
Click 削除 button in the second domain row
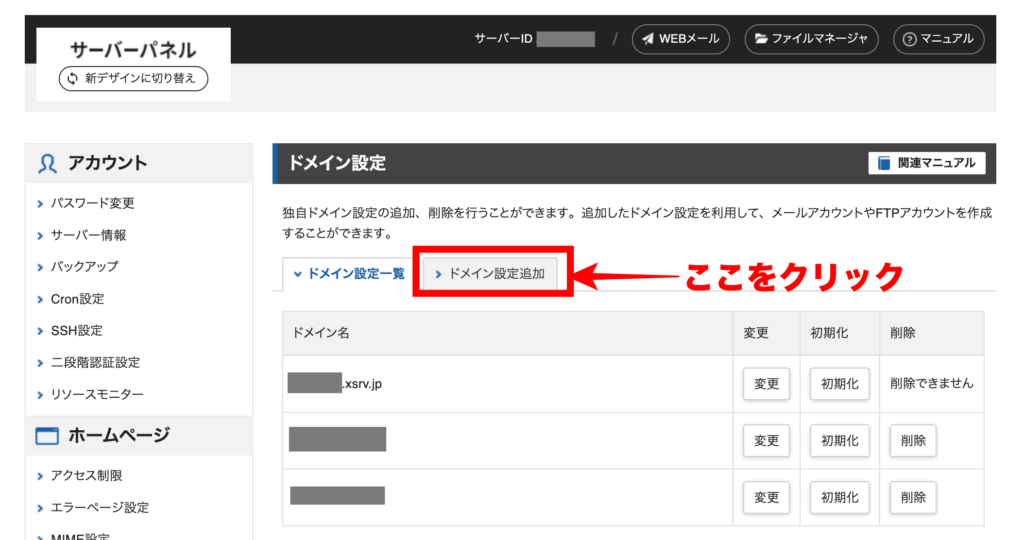click(912, 440)
